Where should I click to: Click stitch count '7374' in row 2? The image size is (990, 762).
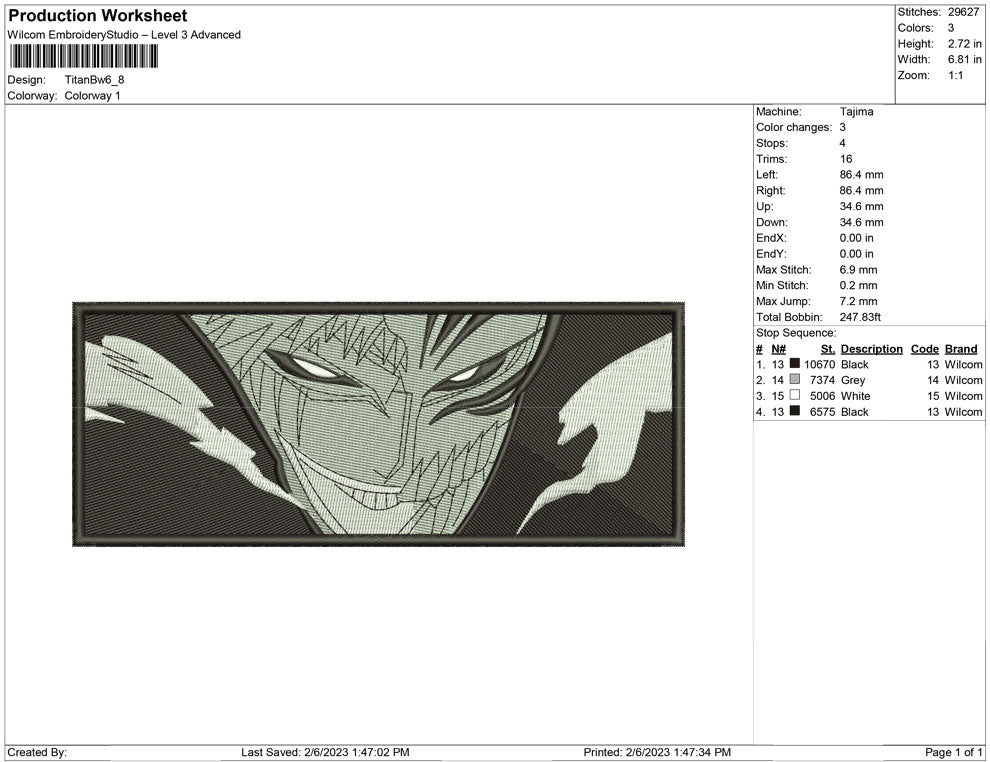pos(822,380)
